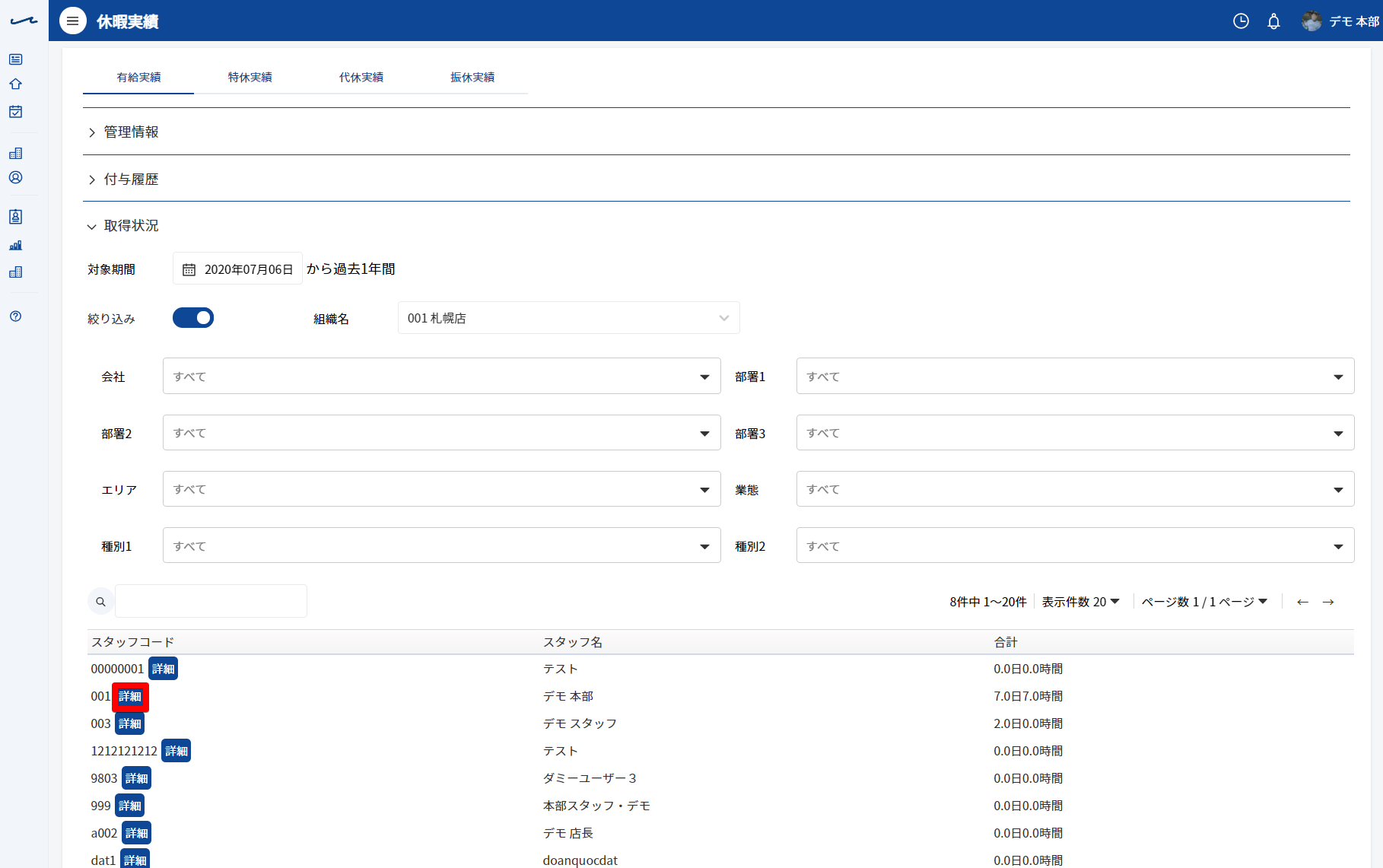Sort by スタッフコード column header

point(132,642)
